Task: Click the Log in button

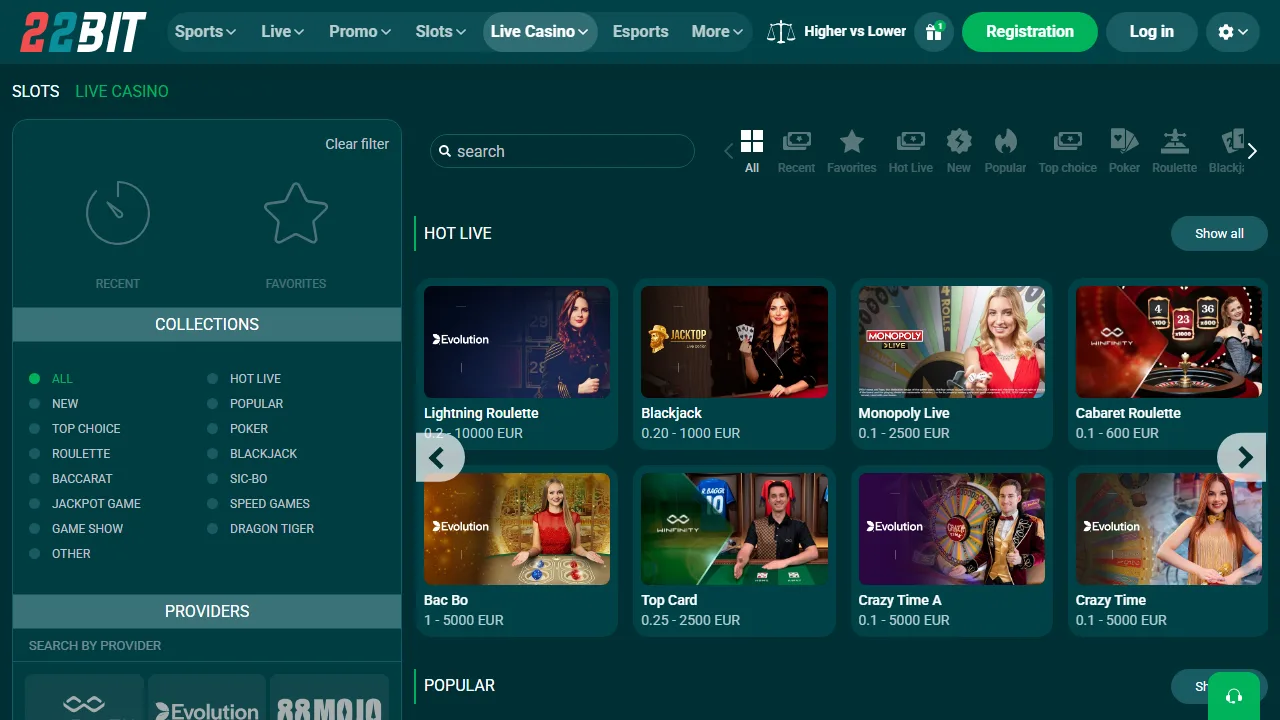Action: pyautogui.click(x=1152, y=32)
